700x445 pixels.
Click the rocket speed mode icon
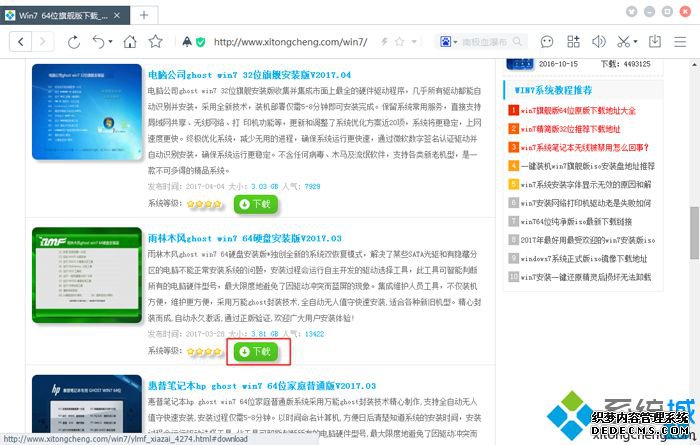187,42
